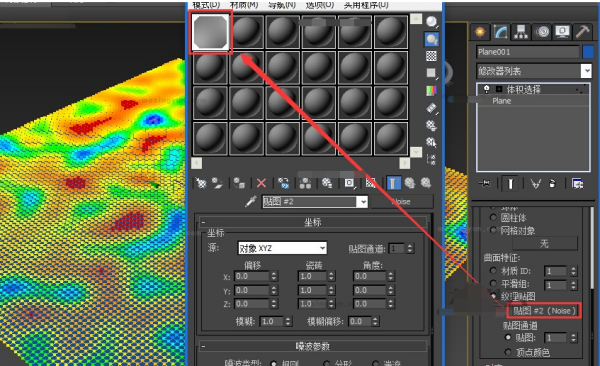Click the Pin Stack icon
Image resolution: width=600 pixels, height=366 pixels.
click(x=484, y=184)
